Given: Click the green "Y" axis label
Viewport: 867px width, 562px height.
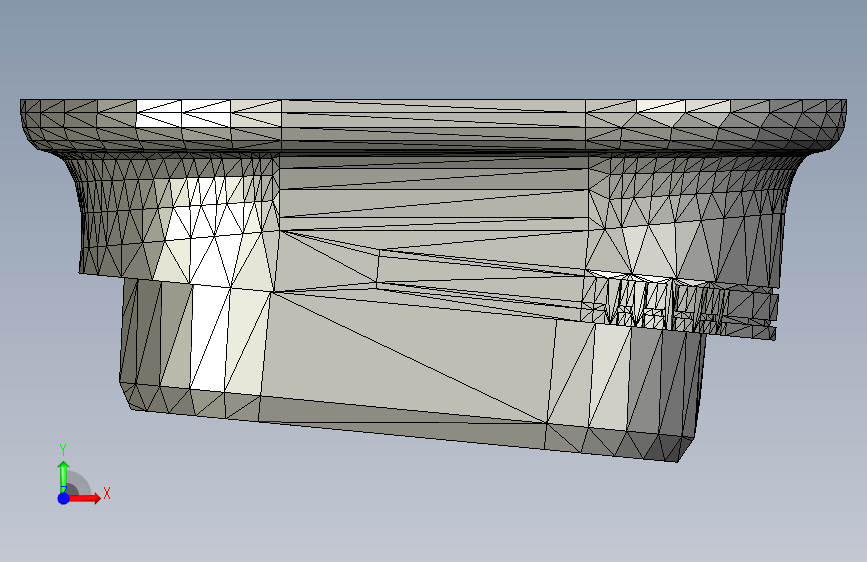Looking at the screenshot, I should point(63,450).
